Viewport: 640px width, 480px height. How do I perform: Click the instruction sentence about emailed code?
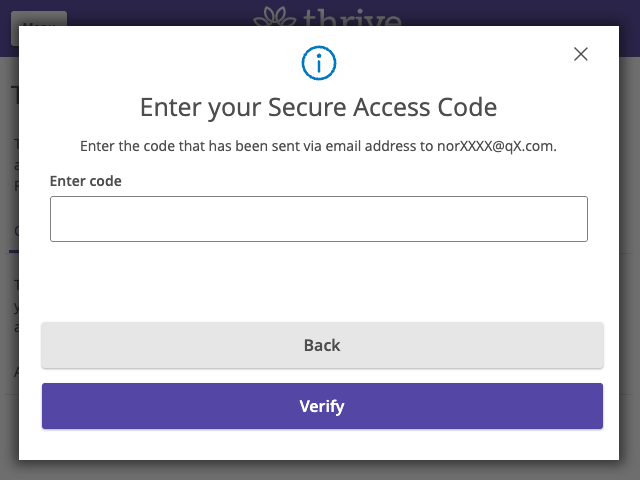(318, 146)
